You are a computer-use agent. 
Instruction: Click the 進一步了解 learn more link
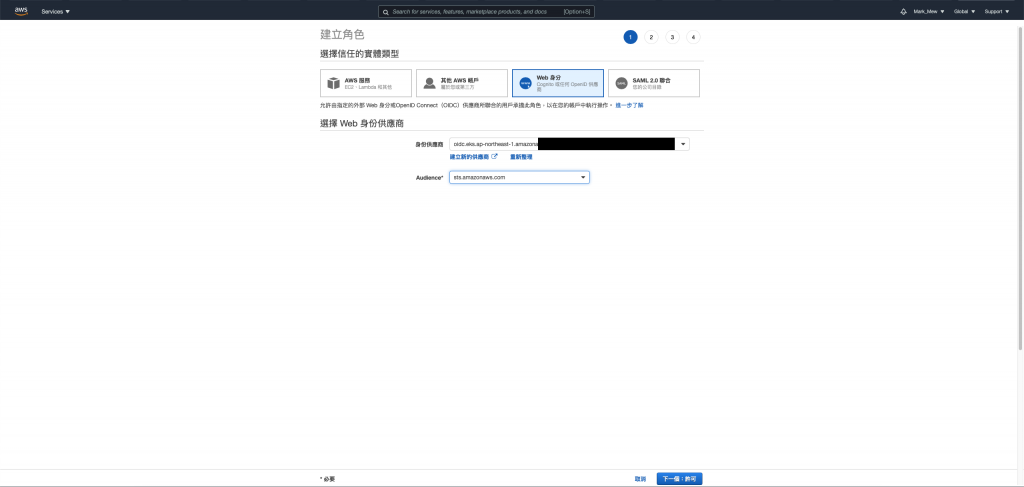pyautogui.click(x=629, y=105)
